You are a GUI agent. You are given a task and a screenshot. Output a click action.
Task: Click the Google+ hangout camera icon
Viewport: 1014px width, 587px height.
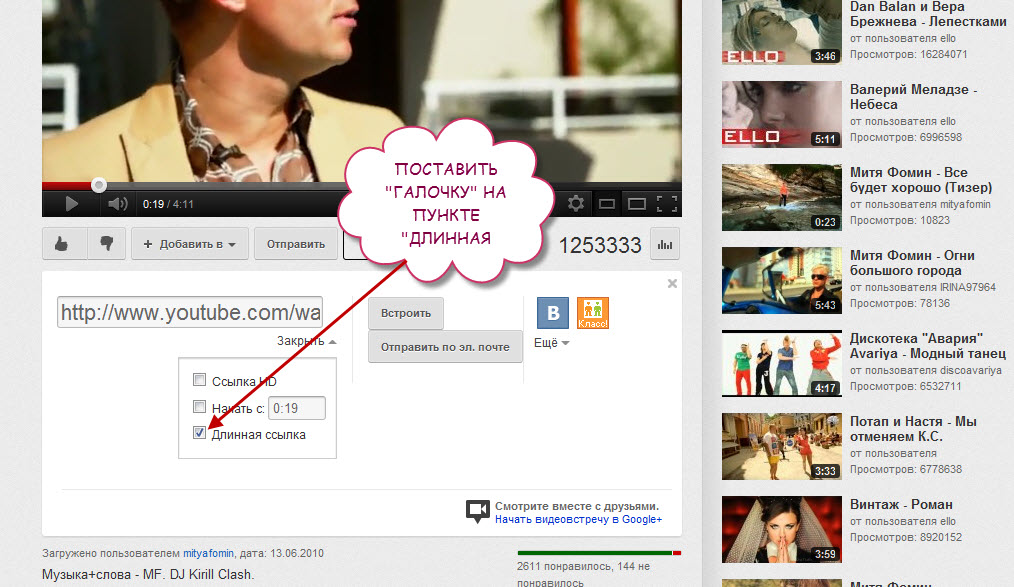point(478,511)
